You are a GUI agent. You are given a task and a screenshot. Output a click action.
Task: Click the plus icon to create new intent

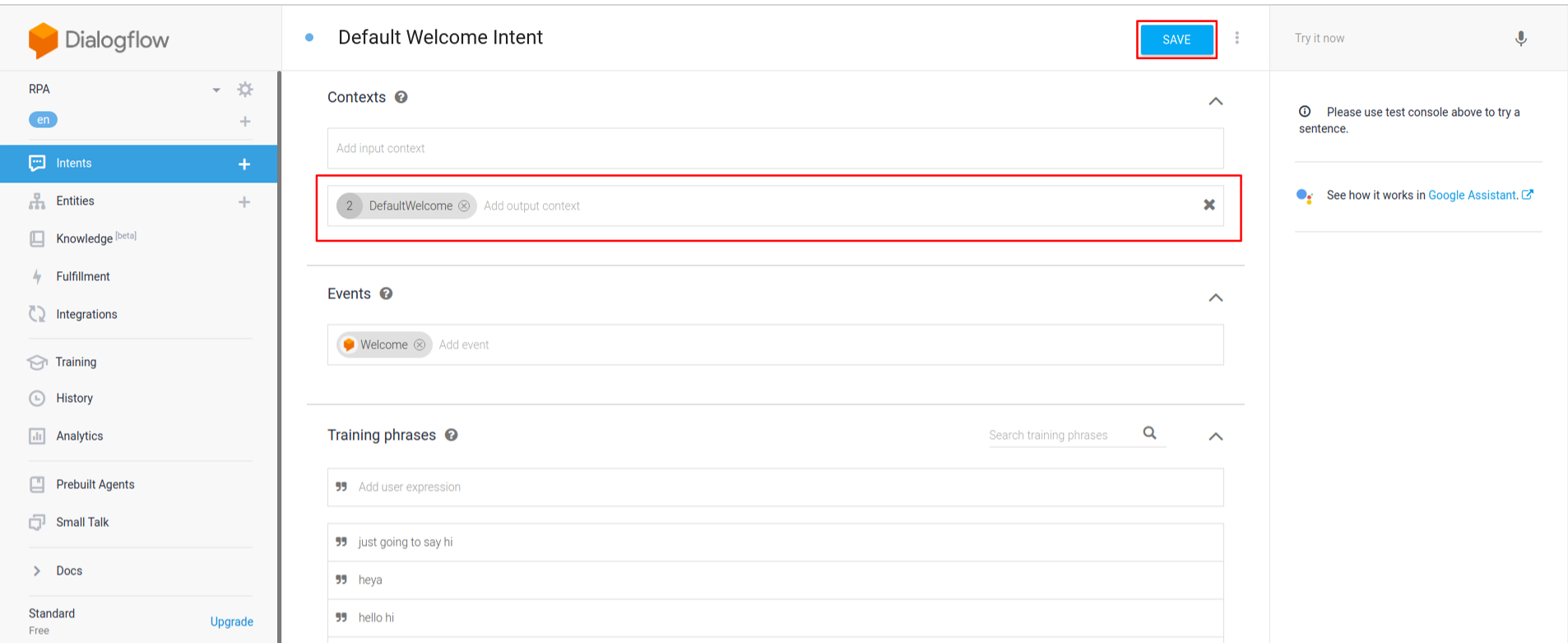(x=244, y=164)
